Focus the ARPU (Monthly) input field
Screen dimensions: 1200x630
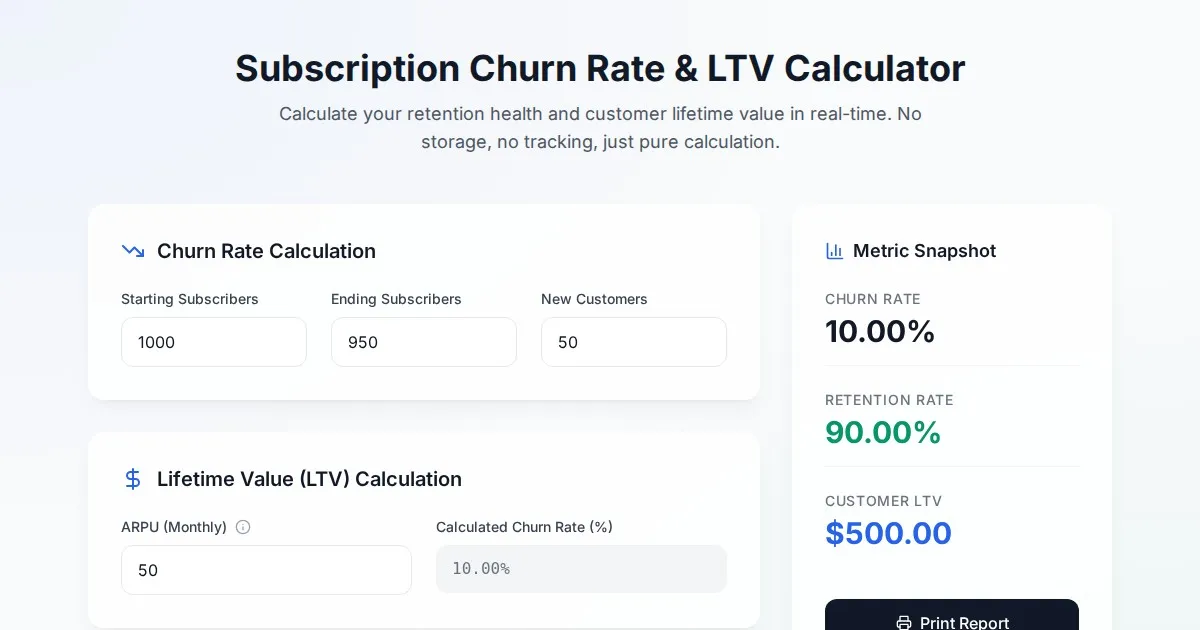click(x=266, y=570)
